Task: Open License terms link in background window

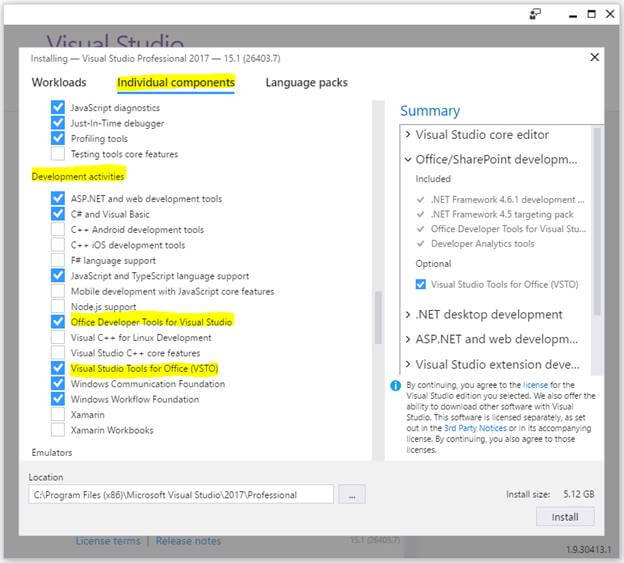Action: point(108,541)
